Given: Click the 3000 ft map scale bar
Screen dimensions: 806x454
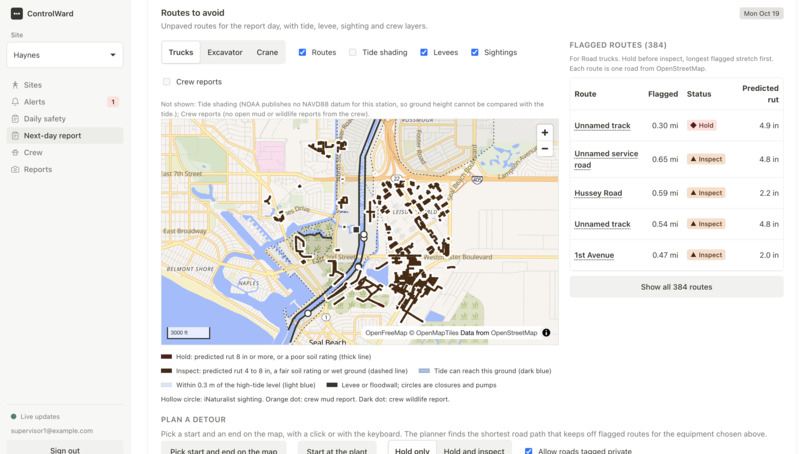Looking at the screenshot, I should (x=188, y=333).
